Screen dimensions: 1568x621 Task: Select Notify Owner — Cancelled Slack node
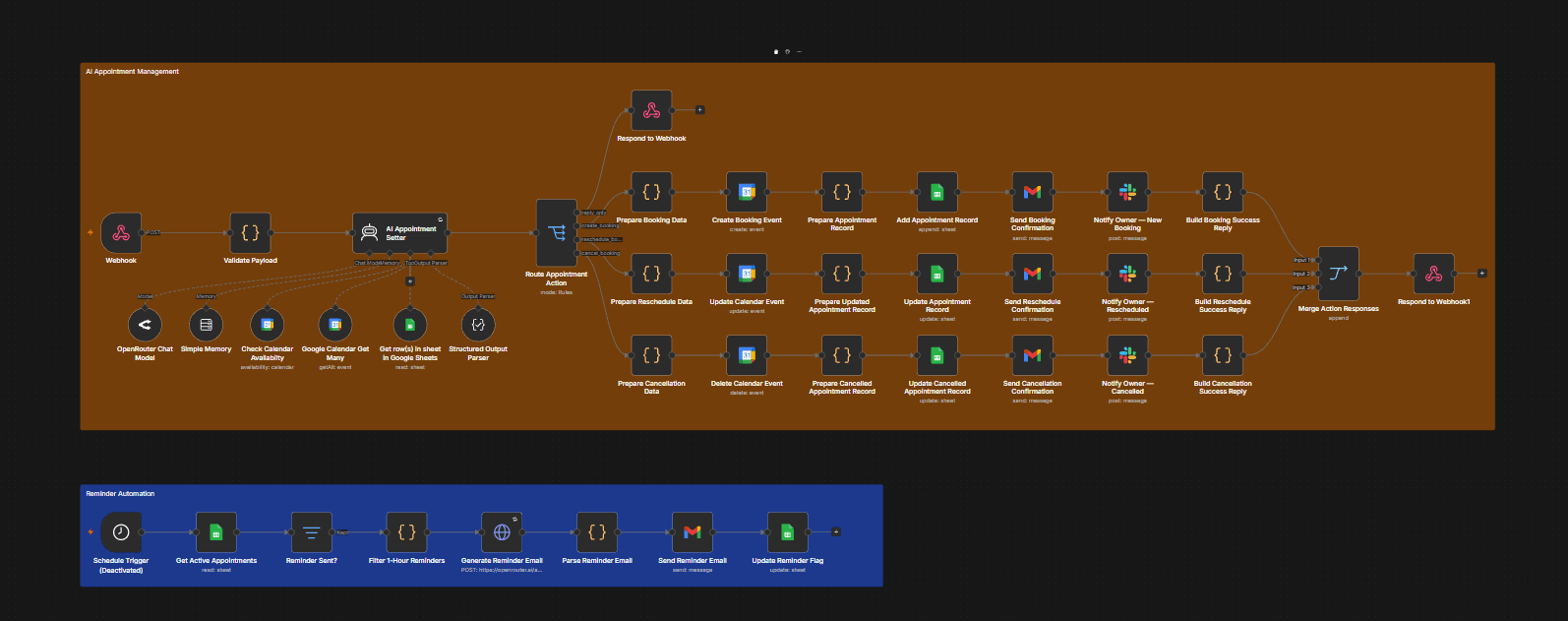tap(1127, 356)
